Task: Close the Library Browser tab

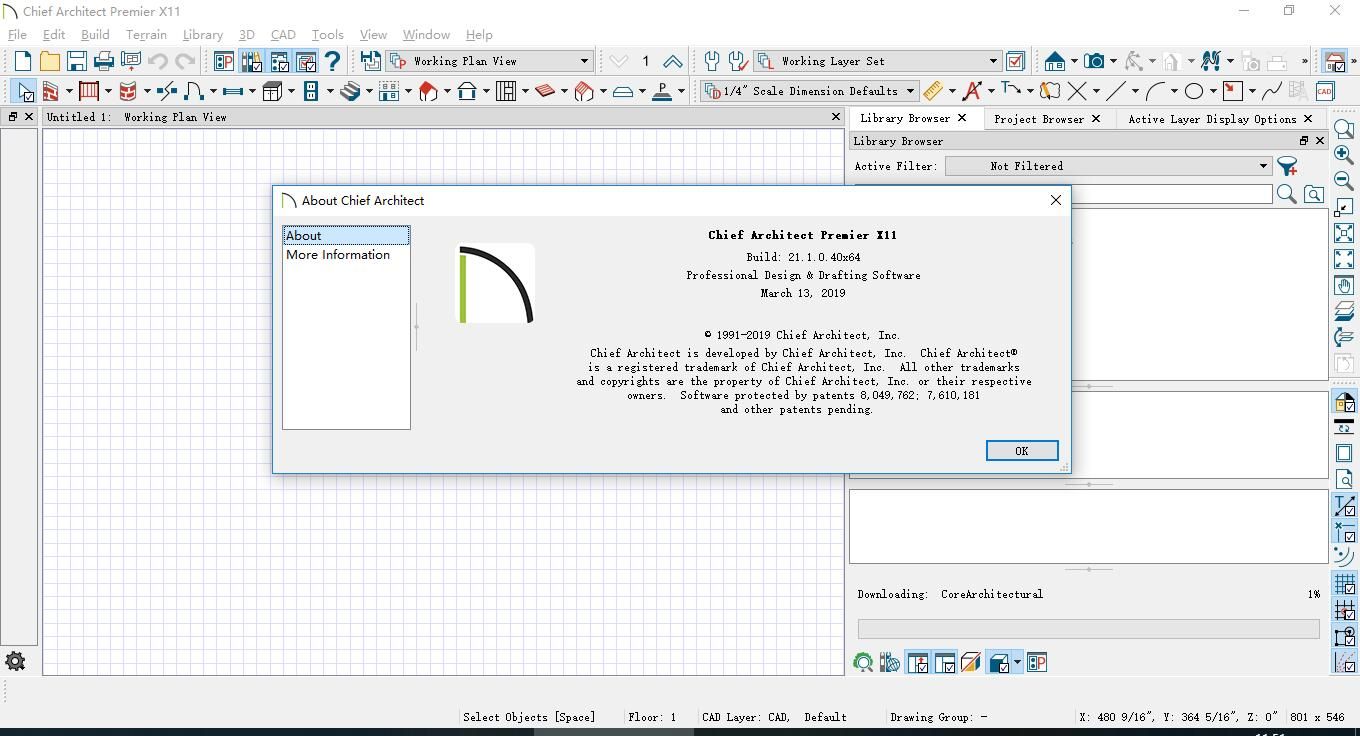Action: (962, 118)
